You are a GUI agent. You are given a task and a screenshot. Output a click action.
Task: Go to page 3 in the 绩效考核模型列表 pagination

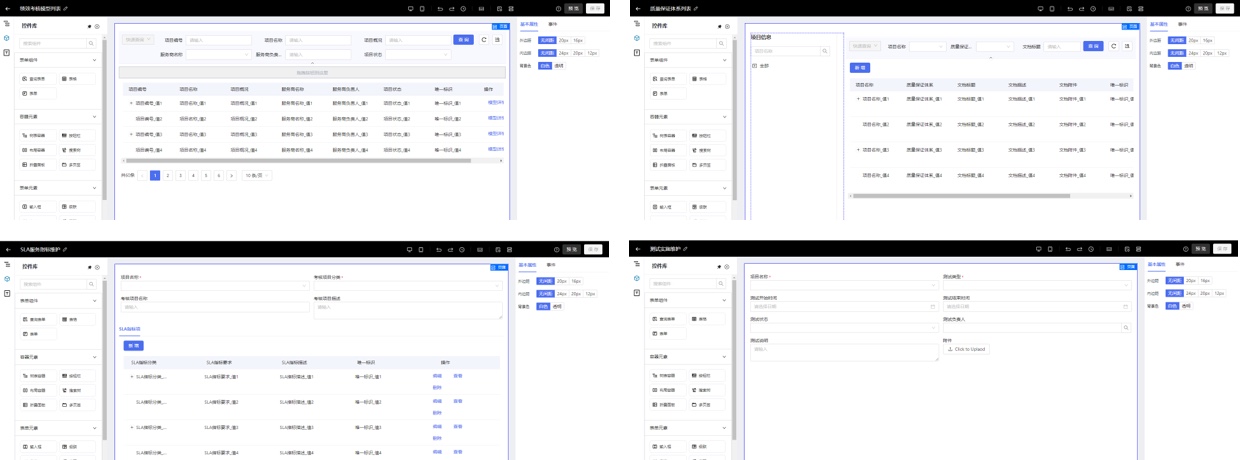click(x=180, y=175)
